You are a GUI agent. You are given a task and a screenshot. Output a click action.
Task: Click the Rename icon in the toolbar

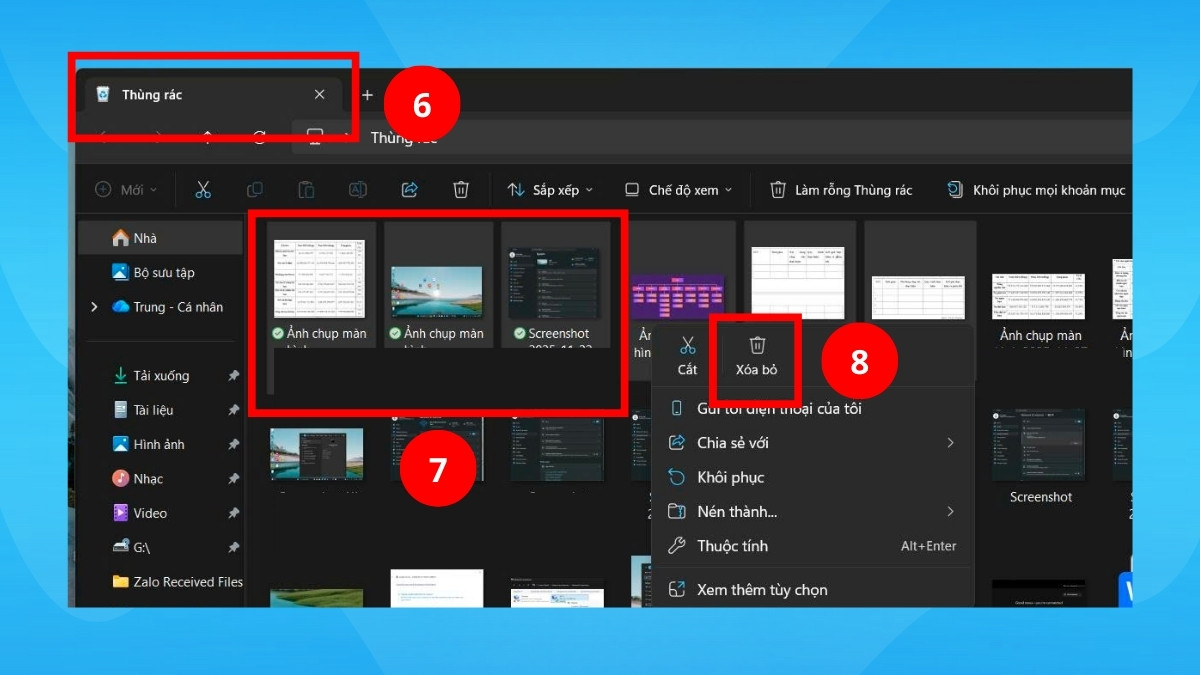click(x=358, y=190)
